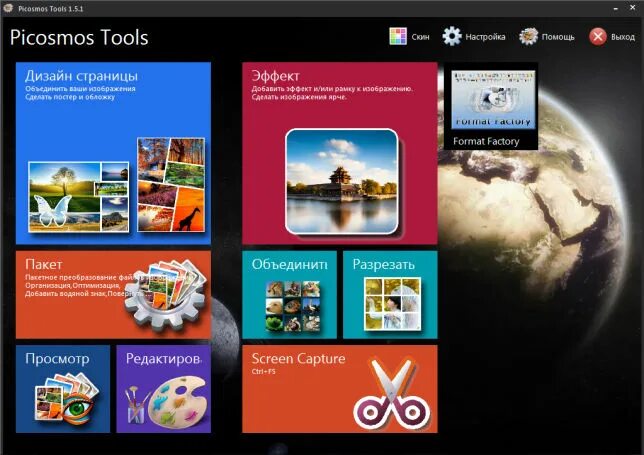Click 'Сделать изображения ярче.' text

(x=299, y=97)
